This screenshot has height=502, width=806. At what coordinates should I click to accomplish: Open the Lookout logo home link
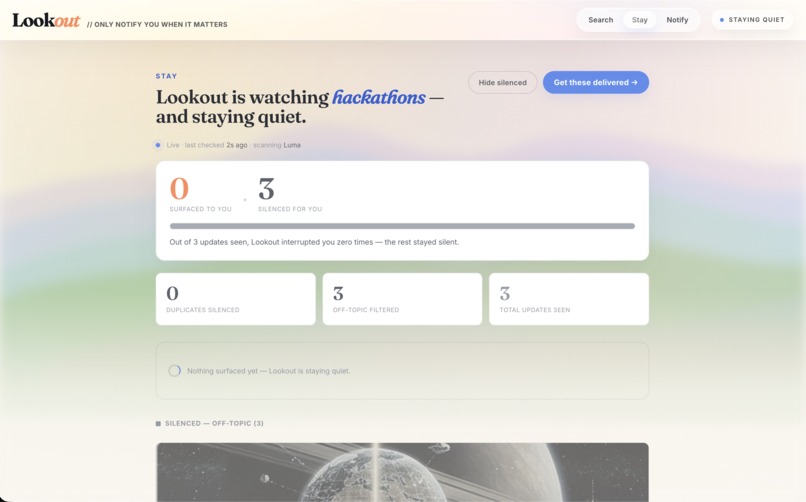pos(46,21)
